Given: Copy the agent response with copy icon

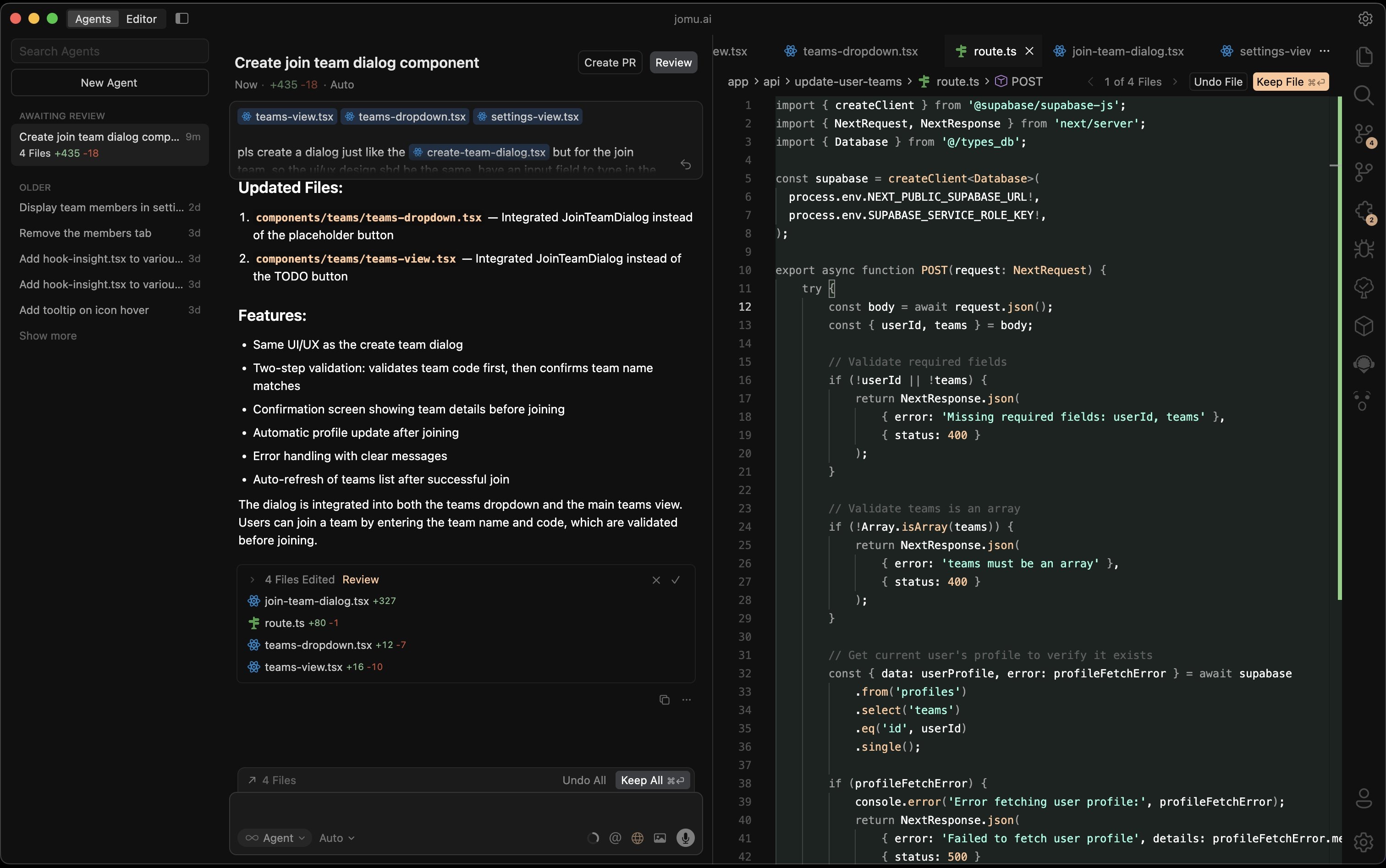Looking at the screenshot, I should coord(664,699).
